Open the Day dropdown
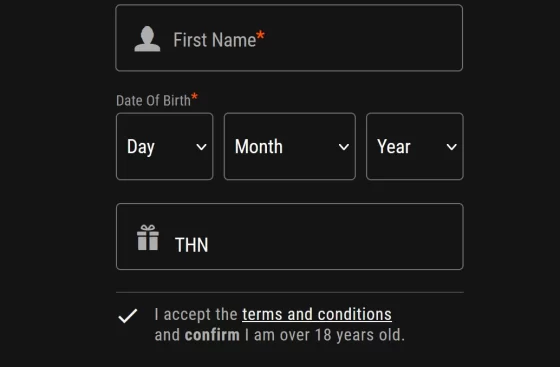 click(x=165, y=146)
